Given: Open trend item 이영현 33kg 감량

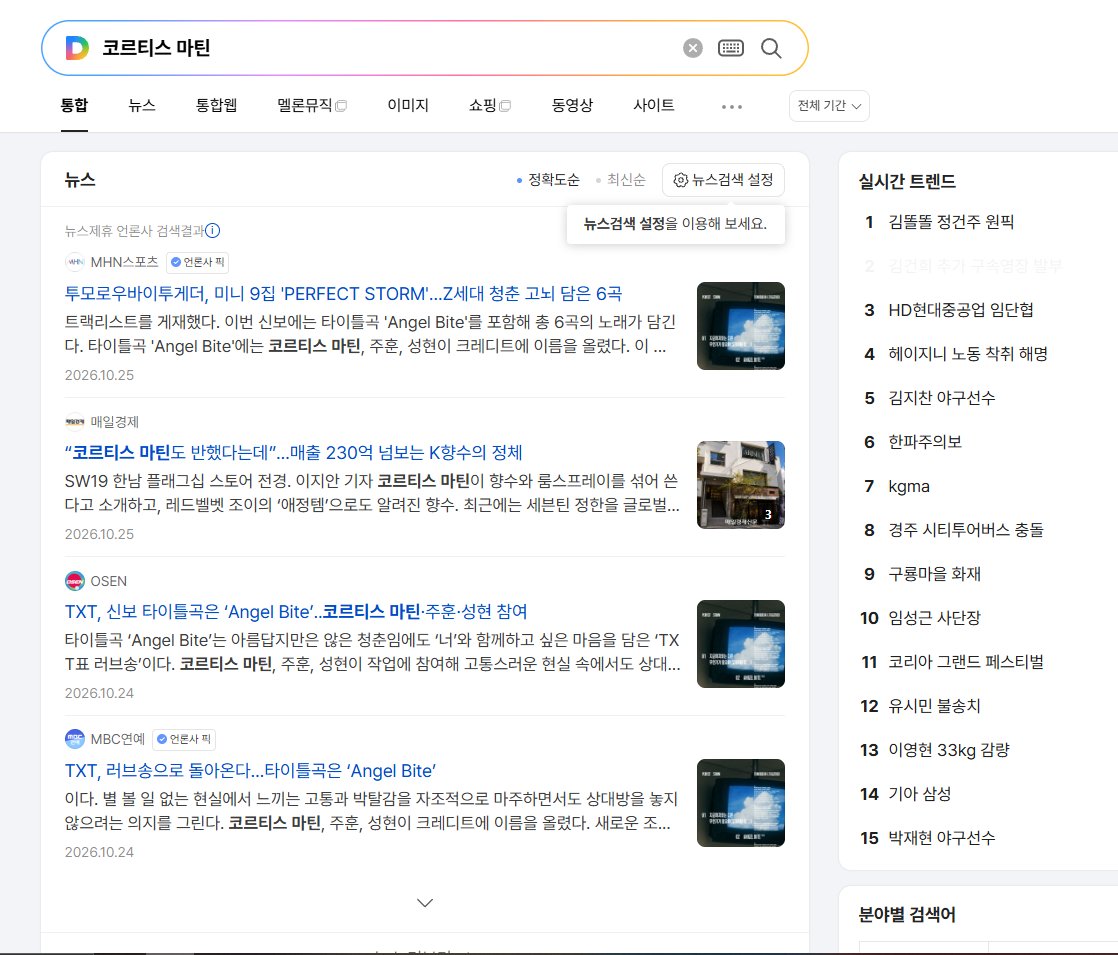Looking at the screenshot, I should (x=949, y=750).
